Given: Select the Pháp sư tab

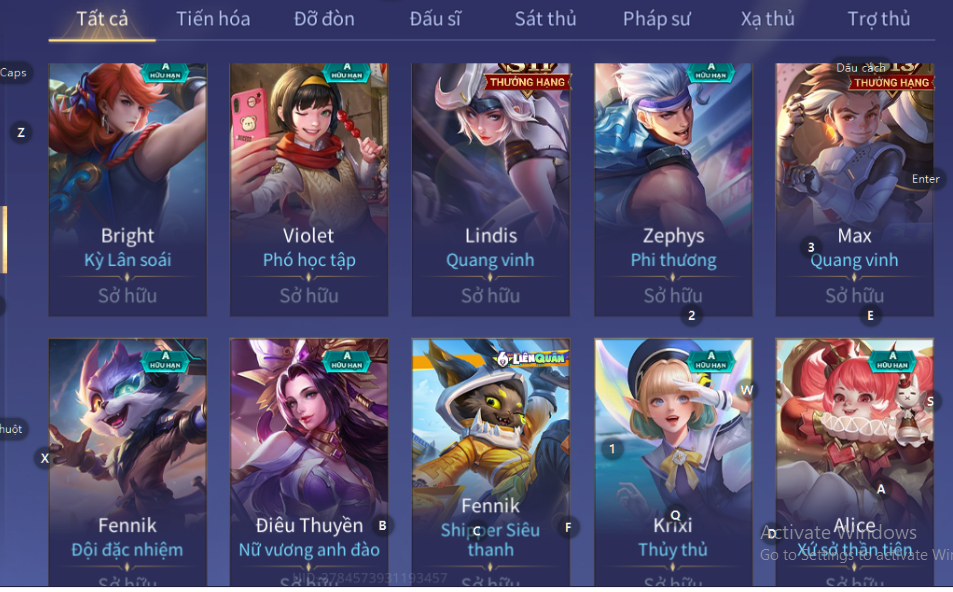Looking at the screenshot, I should point(656,19).
